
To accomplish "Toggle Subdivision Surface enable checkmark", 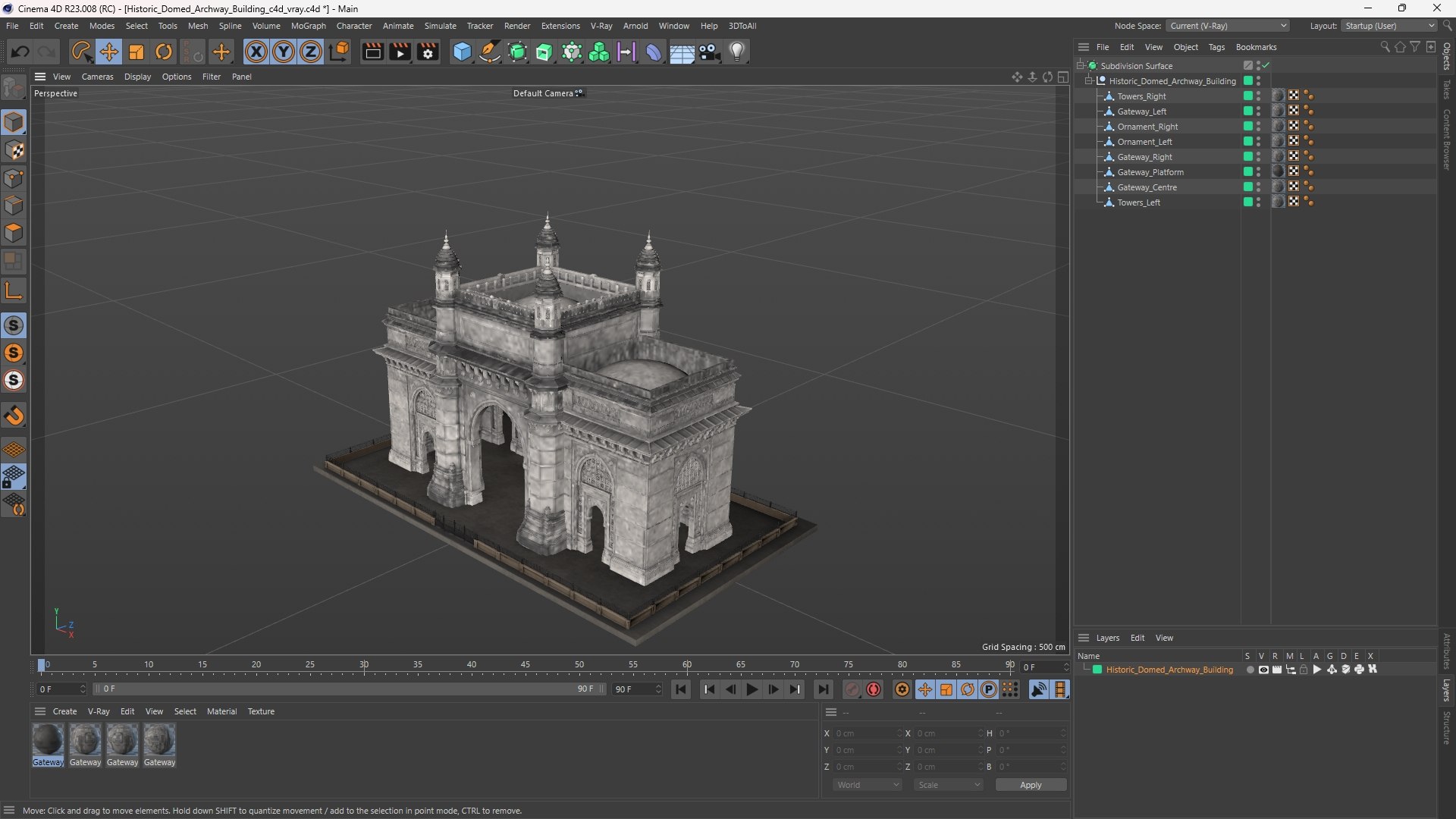I will coord(1266,66).
